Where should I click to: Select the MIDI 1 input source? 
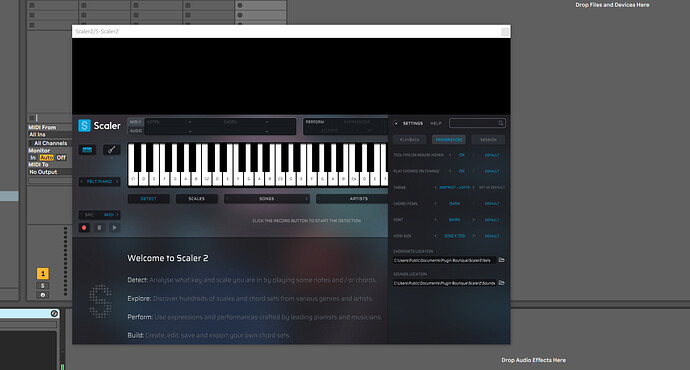coord(135,122)
